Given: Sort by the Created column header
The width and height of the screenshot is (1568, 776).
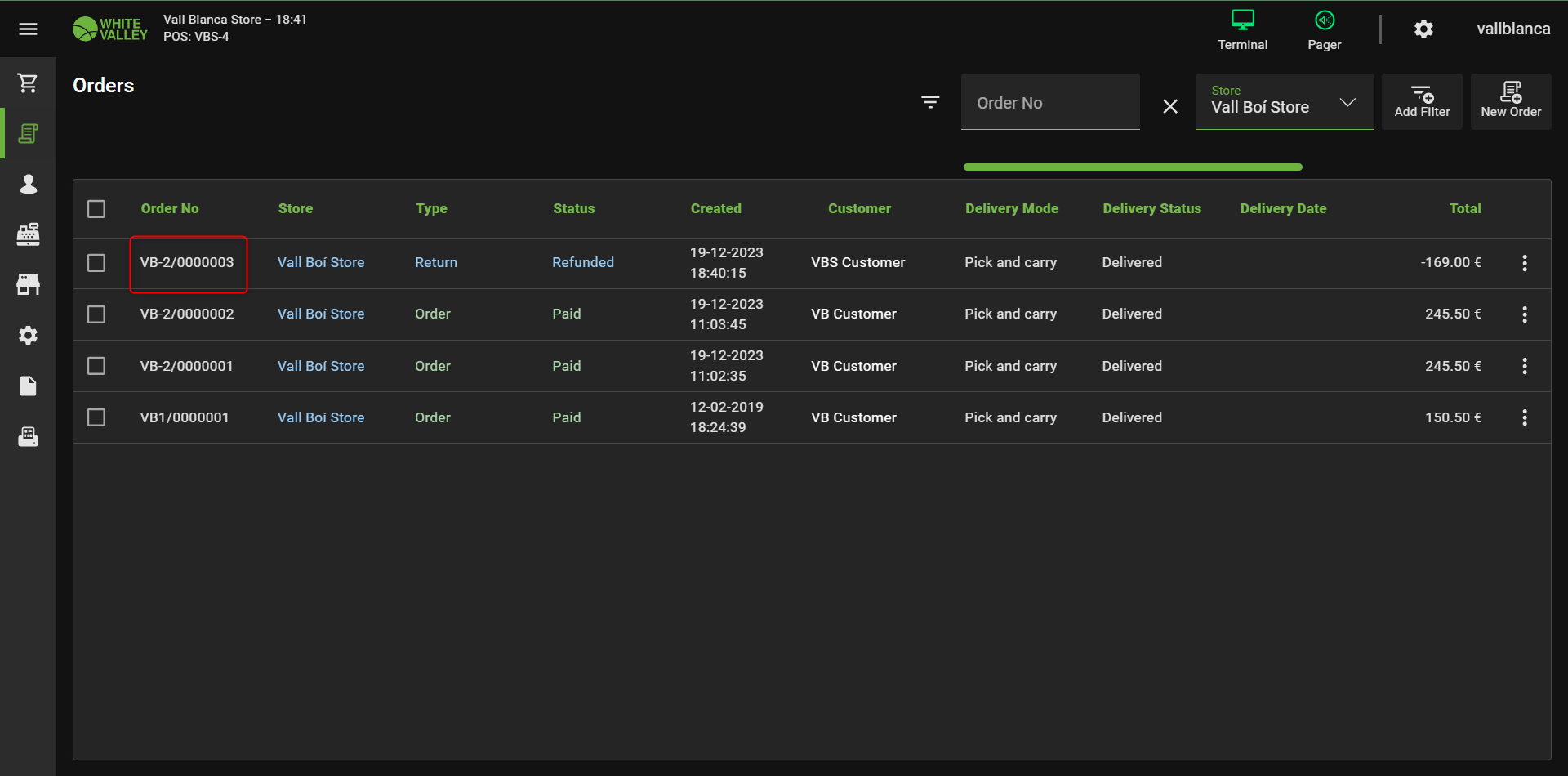Looking at the screenshot, I should [715, 209].
